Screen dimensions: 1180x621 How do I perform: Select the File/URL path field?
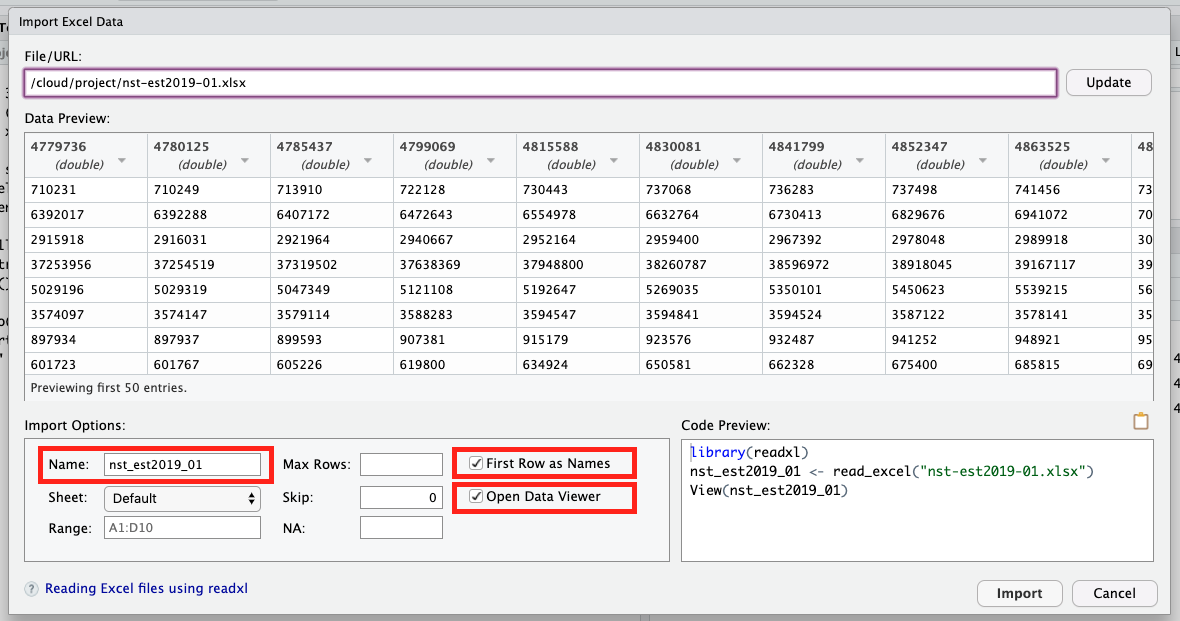click(540, 84)
